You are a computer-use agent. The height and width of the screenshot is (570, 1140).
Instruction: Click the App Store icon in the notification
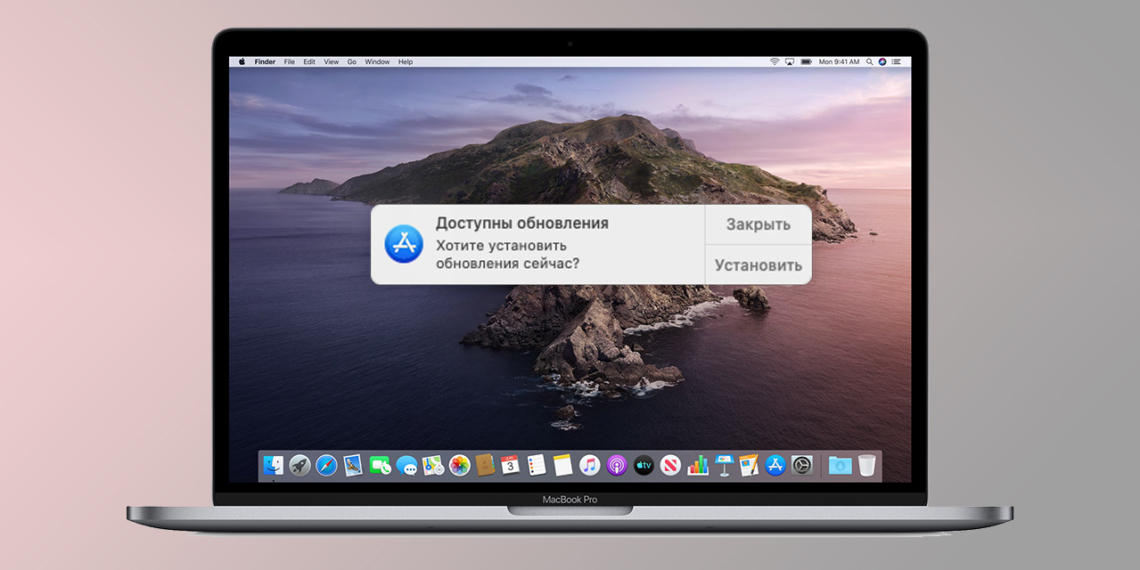(404, 244)
